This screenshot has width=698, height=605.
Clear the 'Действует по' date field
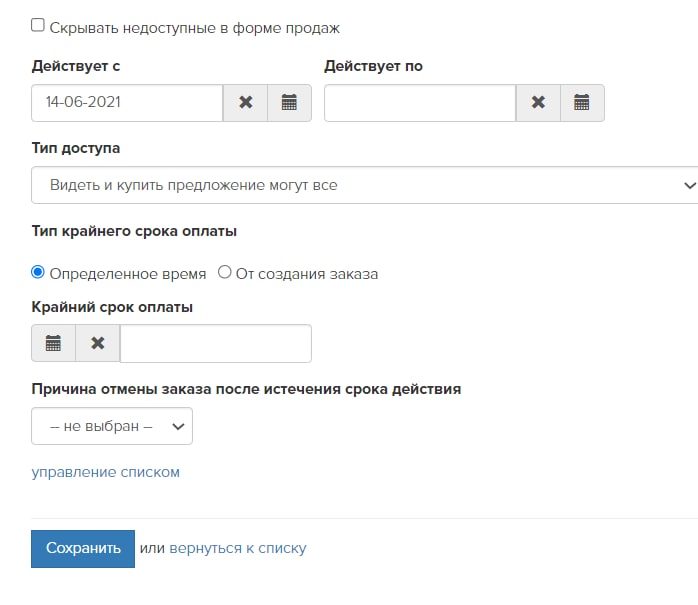click(538, 103)
